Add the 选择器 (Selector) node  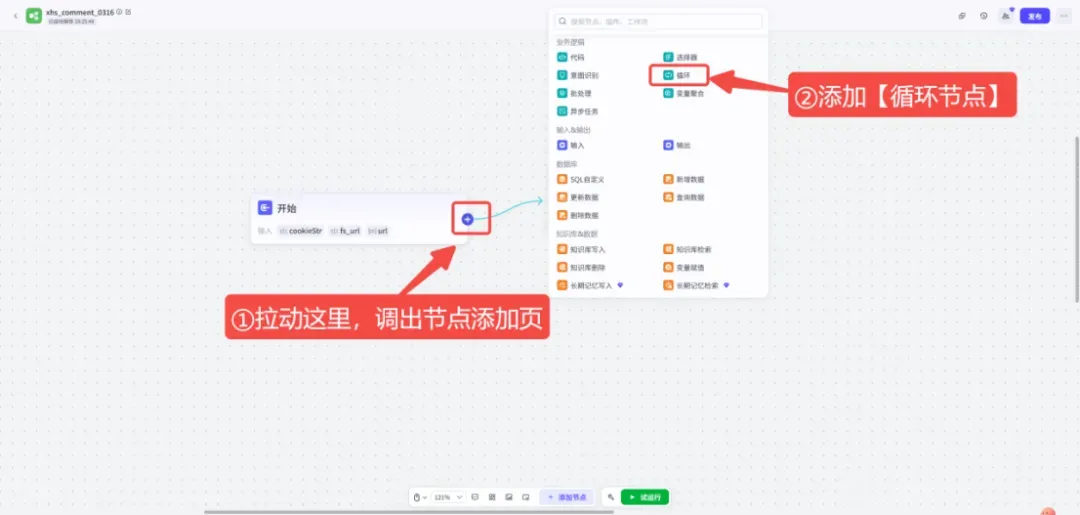681,57
